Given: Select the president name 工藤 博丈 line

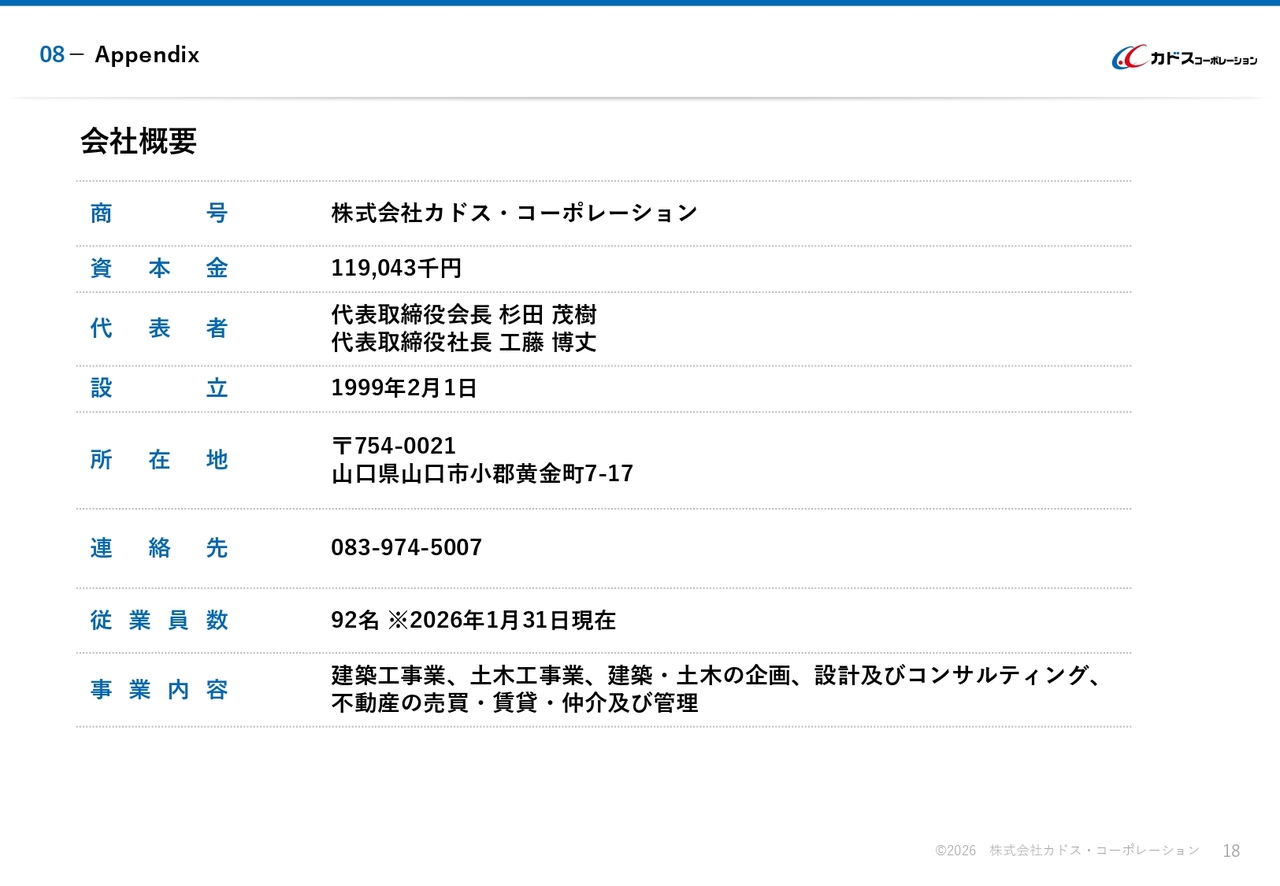Looking at the screenshot, I should click(463, 343).
